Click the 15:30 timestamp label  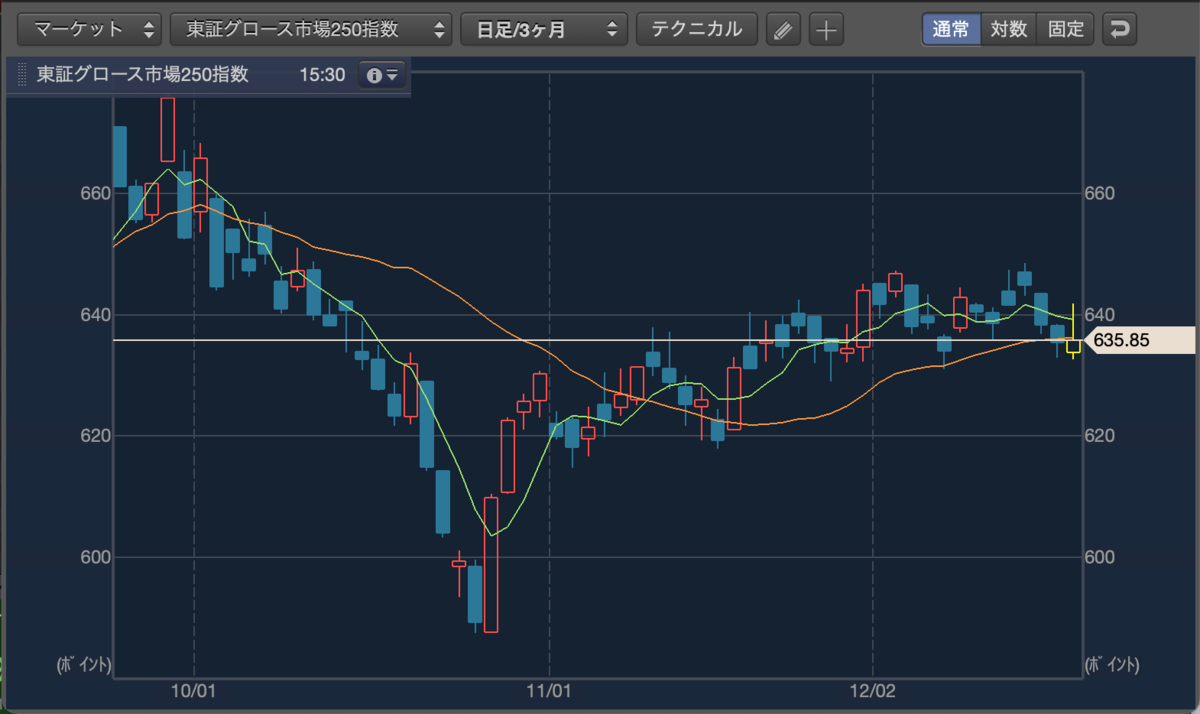coord(321,75)
